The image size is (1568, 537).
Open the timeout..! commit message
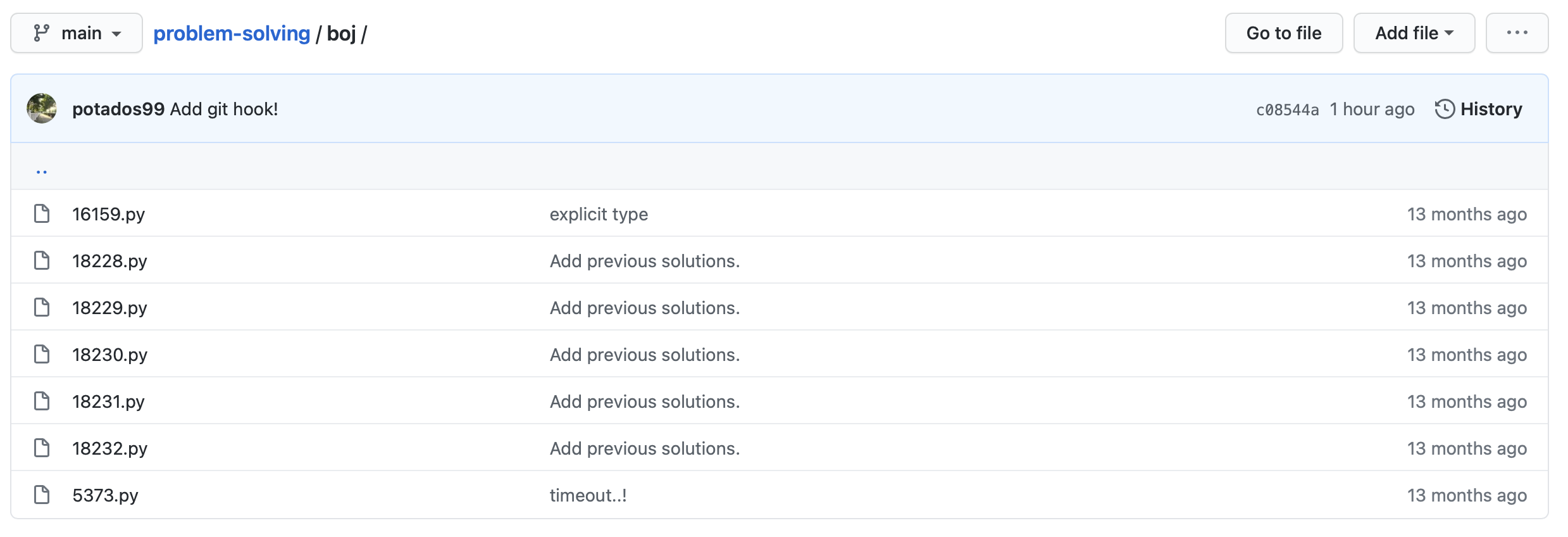point(588,495)
